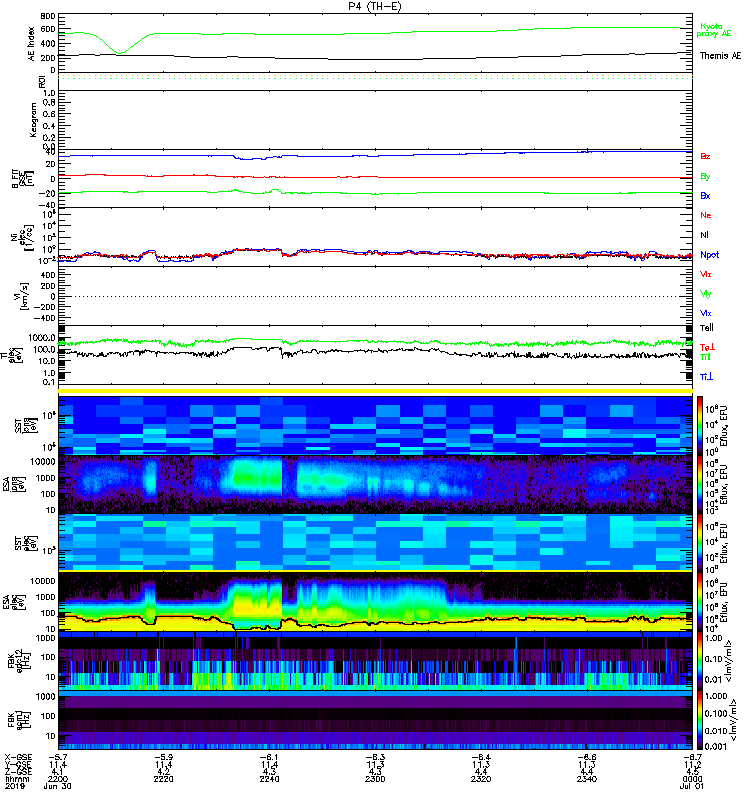Click the 2200 time tick label
Image resolution: width=750 pixels, height=800 pixels.
[58, 779]
